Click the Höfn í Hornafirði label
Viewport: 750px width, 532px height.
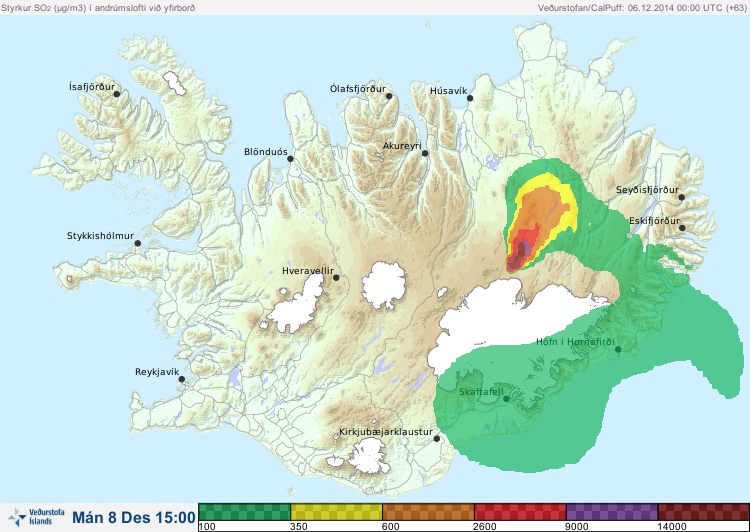[575, 342]
